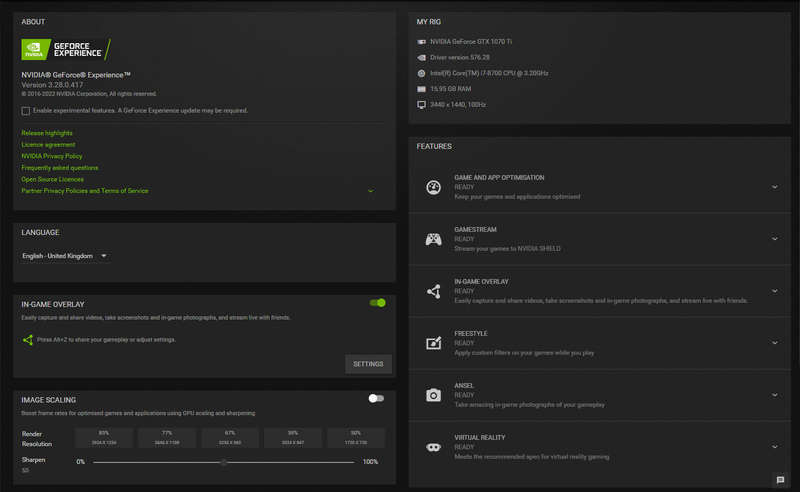Expand the In-Game Overlay feature chevron
Image resolution: width=800 pixels, height=492 pixels.
point(774,291)
